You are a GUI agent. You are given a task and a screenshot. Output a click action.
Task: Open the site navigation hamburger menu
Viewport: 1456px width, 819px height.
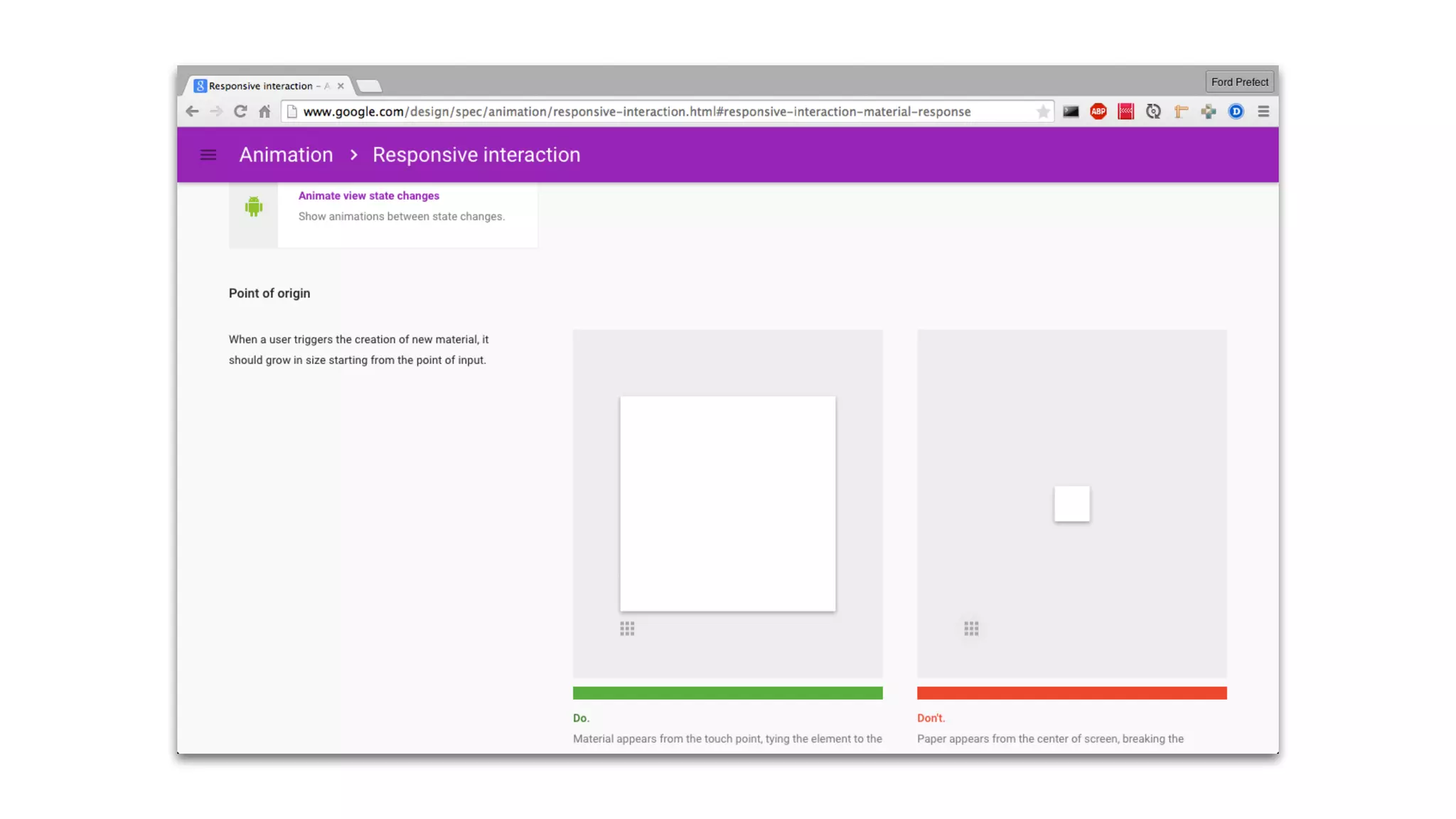click(208, 155)
